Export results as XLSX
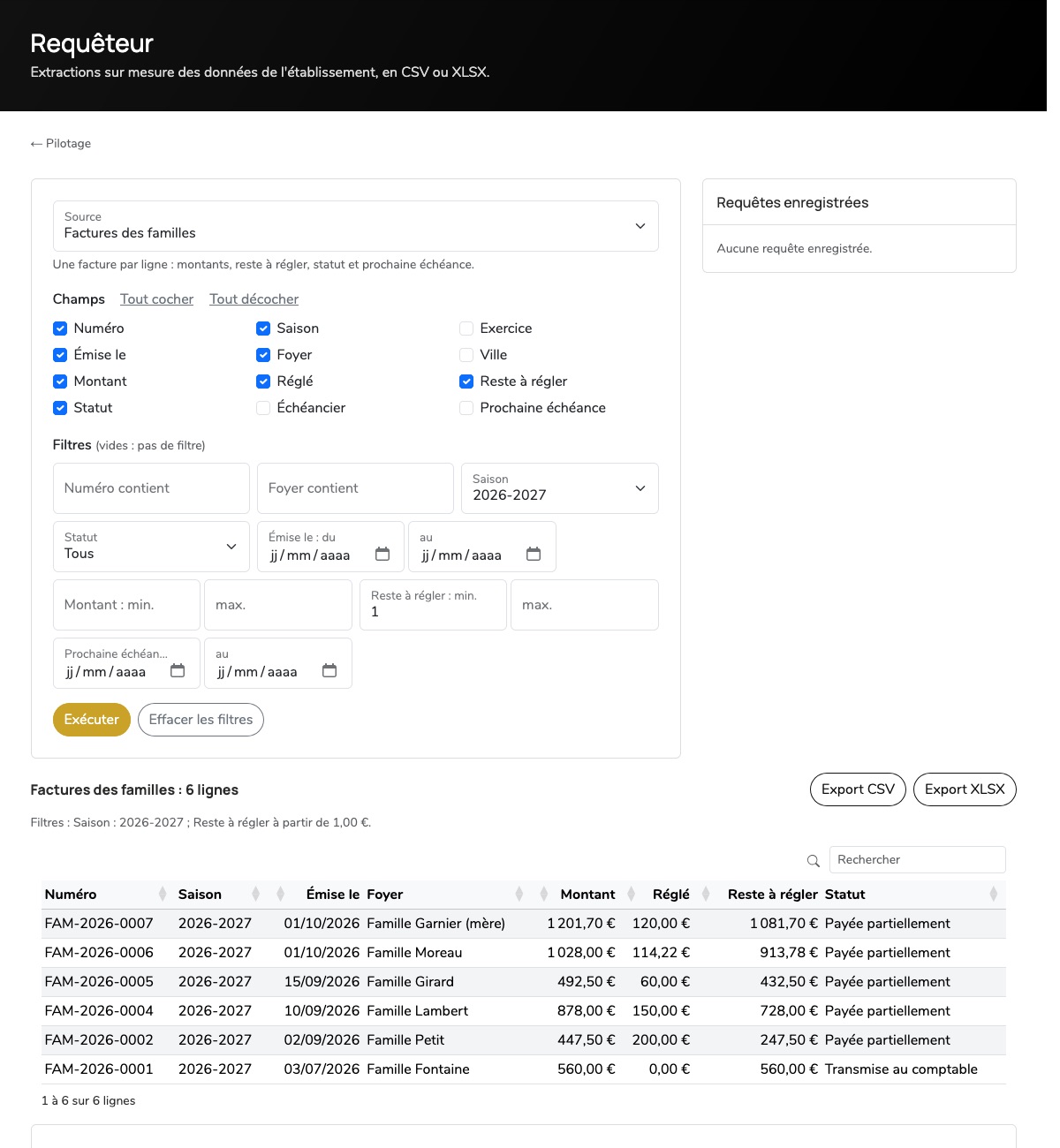The image size is (1060, 1148). click(x=965, y=789)
